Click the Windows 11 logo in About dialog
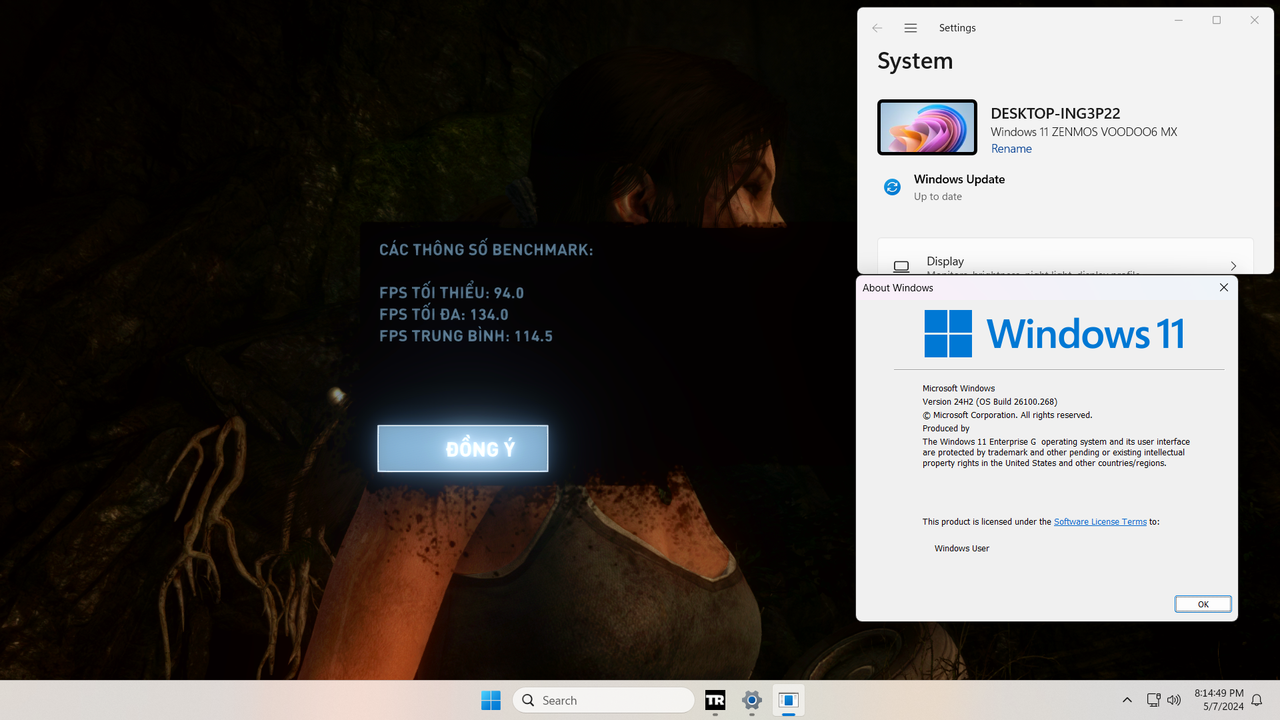The width and height of the screenshot is (1280, 720). click(1054, 333)
